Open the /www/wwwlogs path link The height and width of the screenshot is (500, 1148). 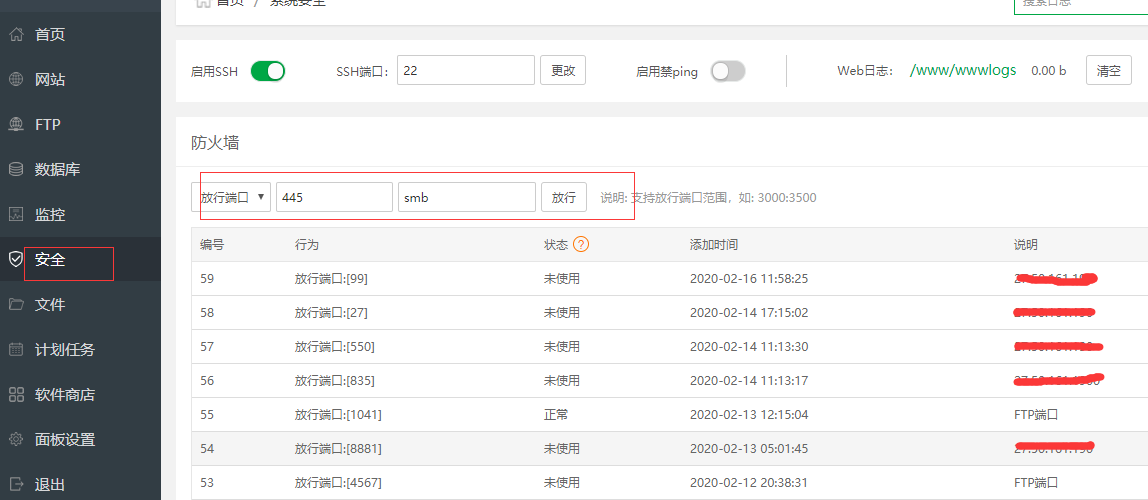click(963, 71)
